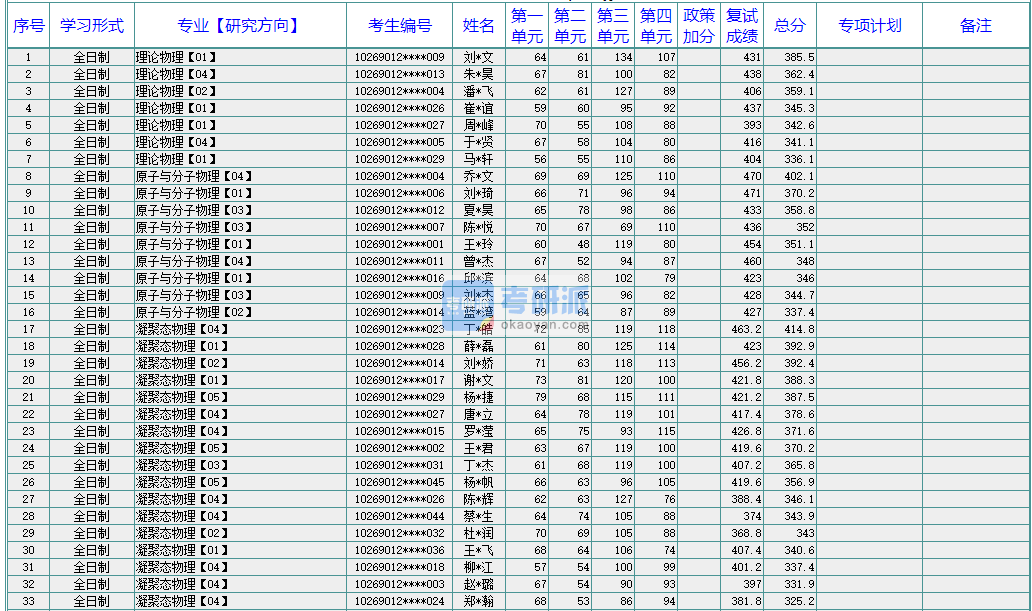This screenshot has width=1032, height=611.
Task: Select 刘*文 in the first name cell
Action: (x=479, y=56)
